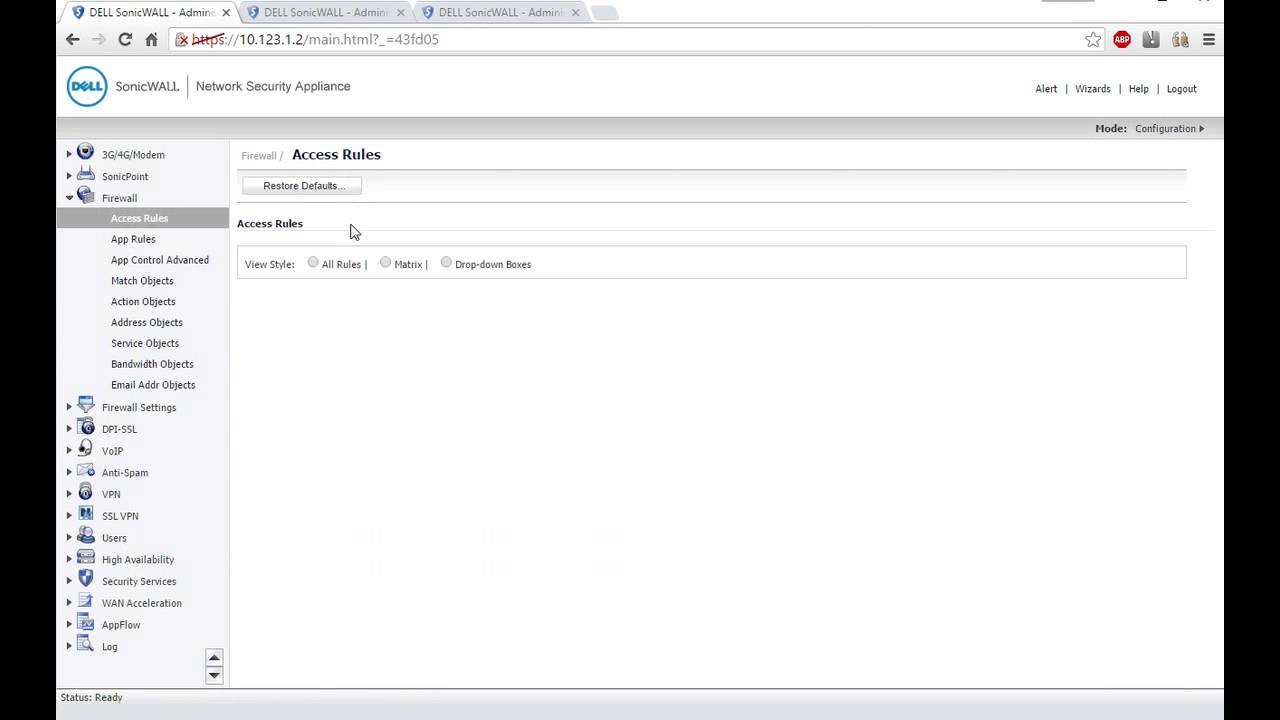Open the Alert link
1280x720 pixels.
(1046, 89)
